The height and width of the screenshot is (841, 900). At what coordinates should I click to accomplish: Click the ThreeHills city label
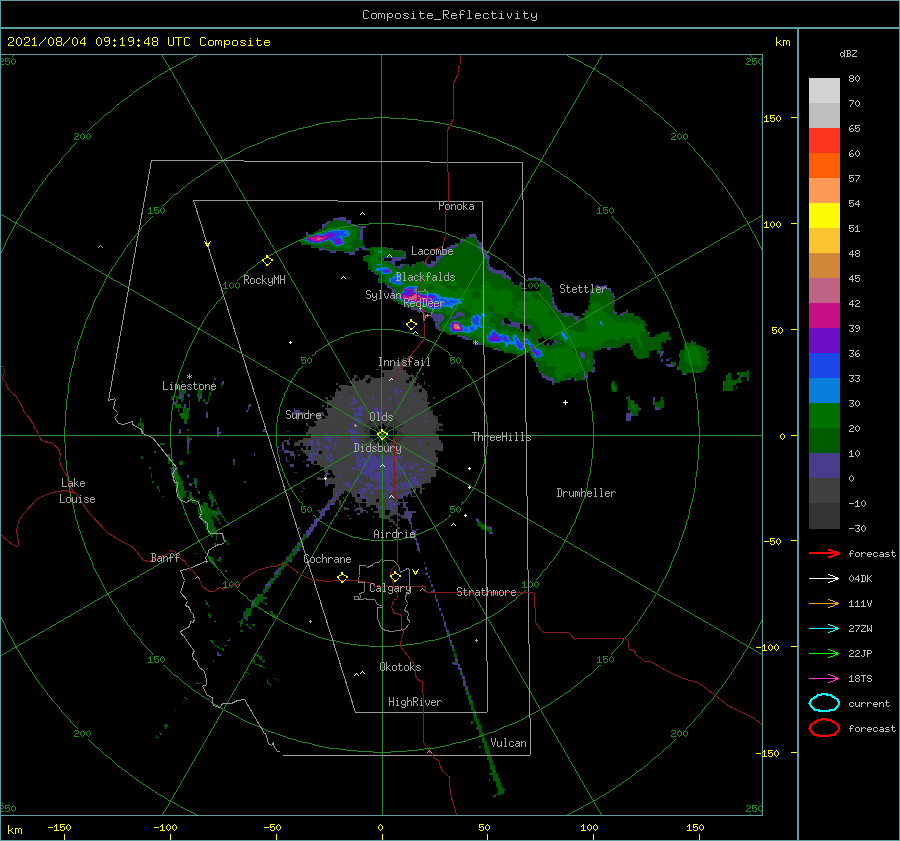pyautogui.click(x=502, y=437)
